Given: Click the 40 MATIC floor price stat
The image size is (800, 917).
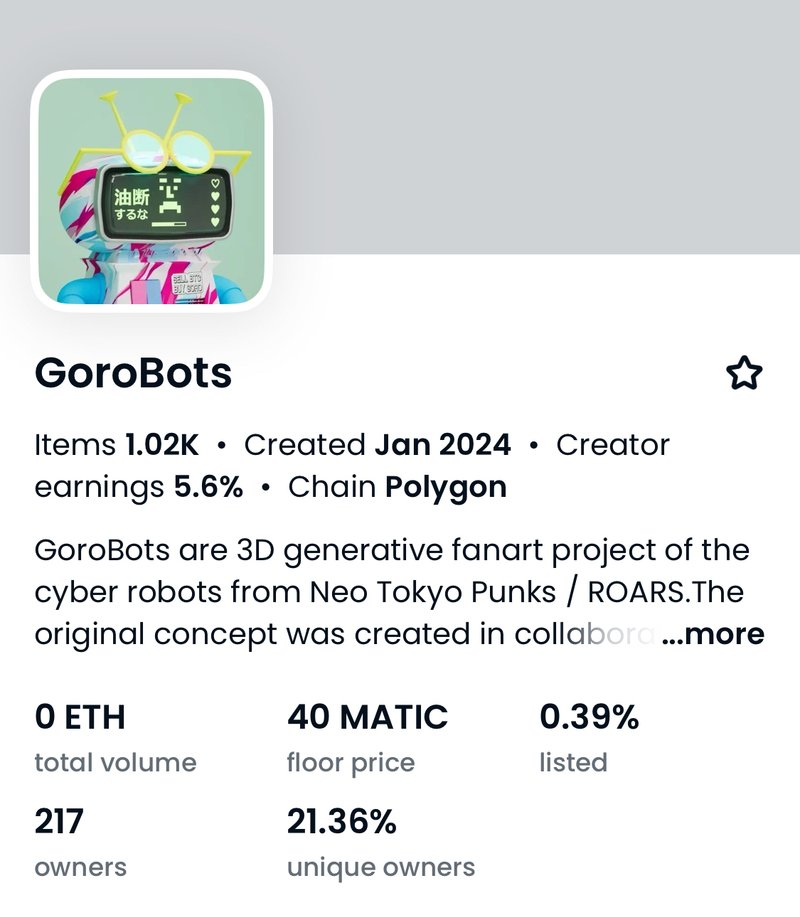Looking at the screenshot, I should tap(367, 716).
